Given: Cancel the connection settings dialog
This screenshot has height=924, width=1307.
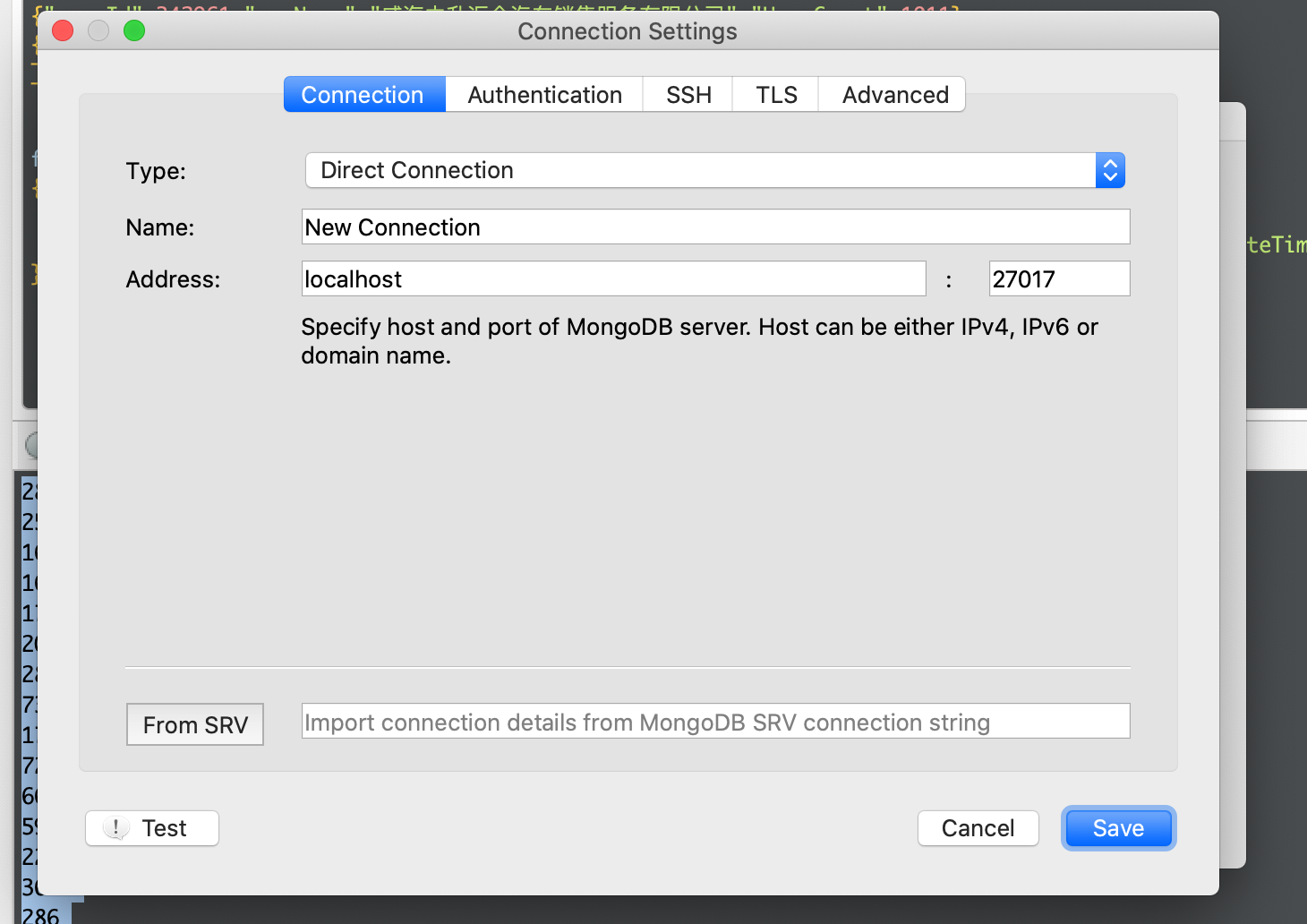Looking at the screenshot, I should (x=978, y=828).
